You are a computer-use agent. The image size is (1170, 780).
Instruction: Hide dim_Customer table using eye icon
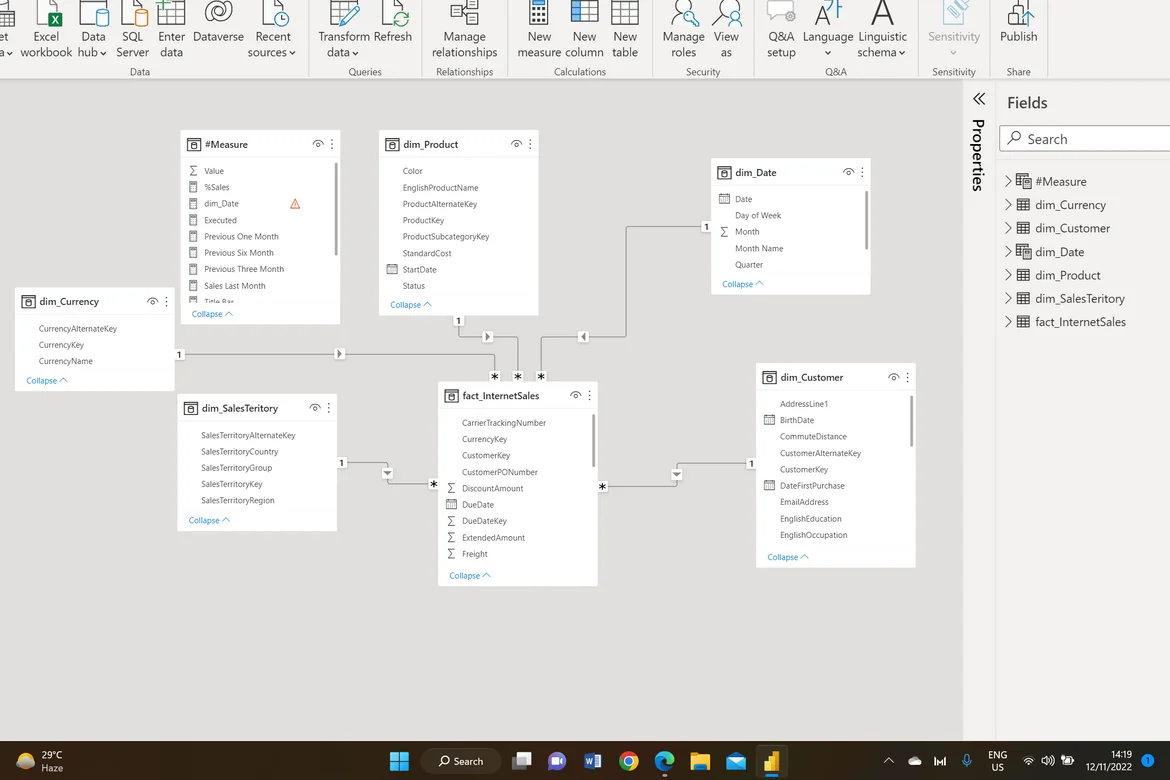tap(893, 377)
